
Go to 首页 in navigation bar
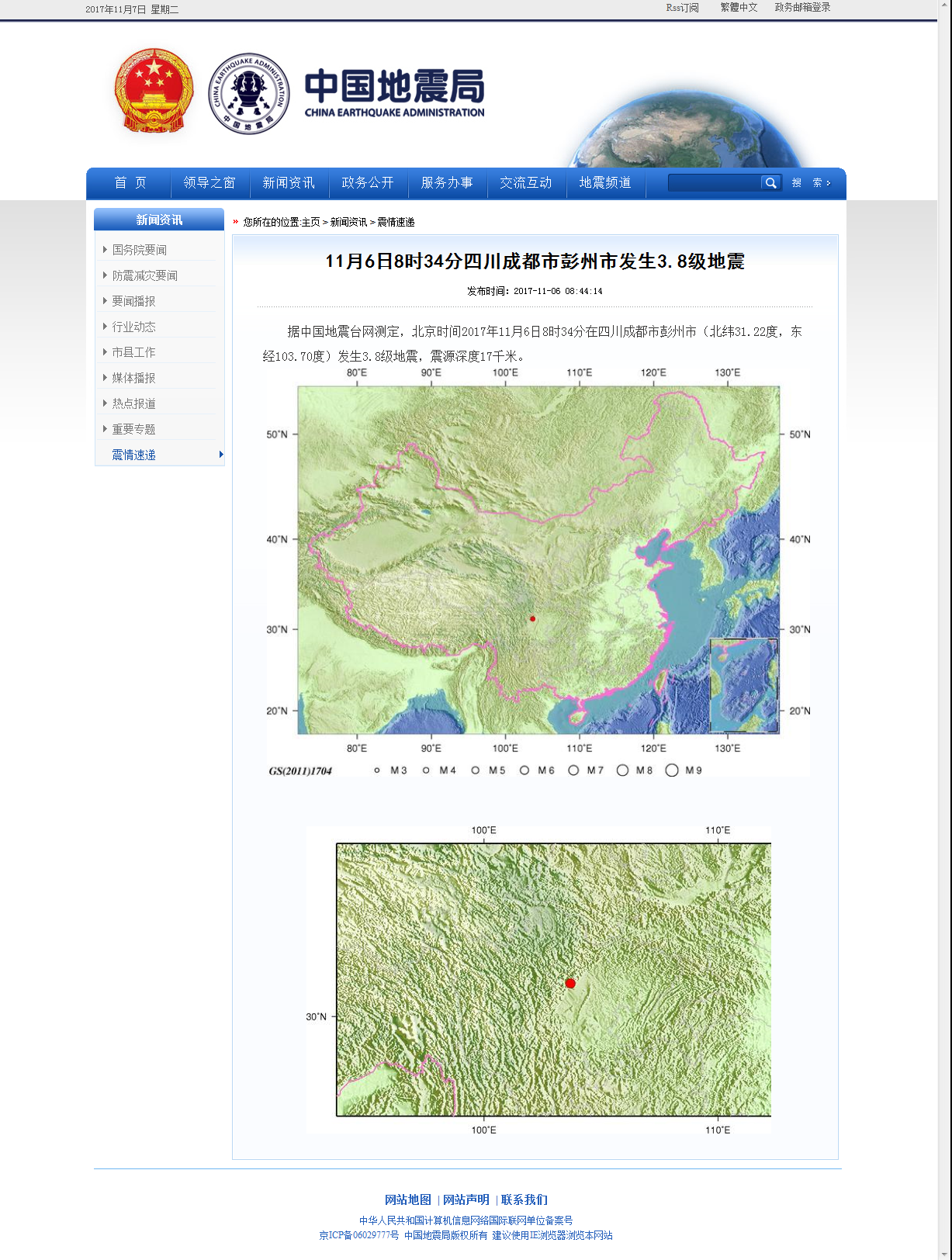[x=130, y=183]
